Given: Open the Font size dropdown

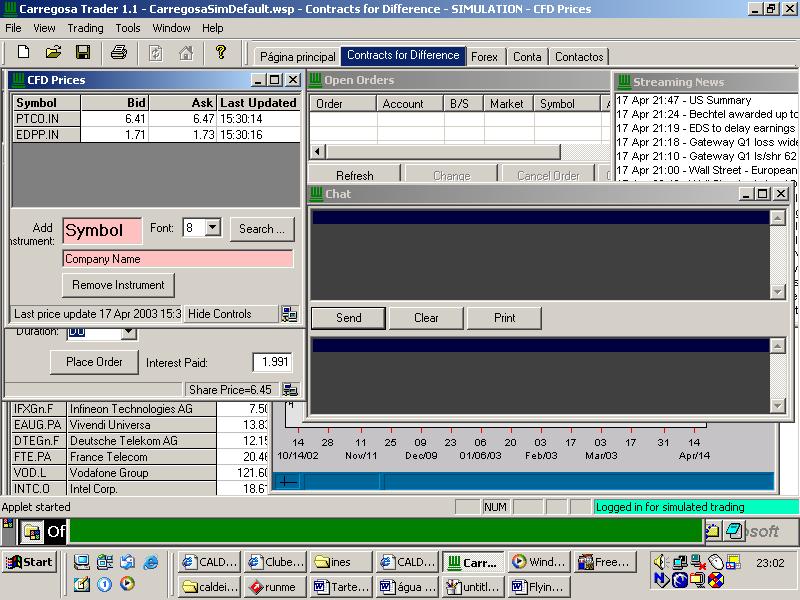Looking at the screenshot, I should point(213,228).
